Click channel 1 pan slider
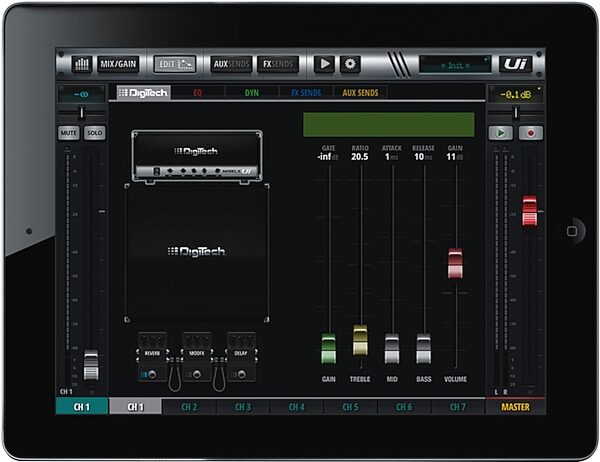 click(82, 113)
